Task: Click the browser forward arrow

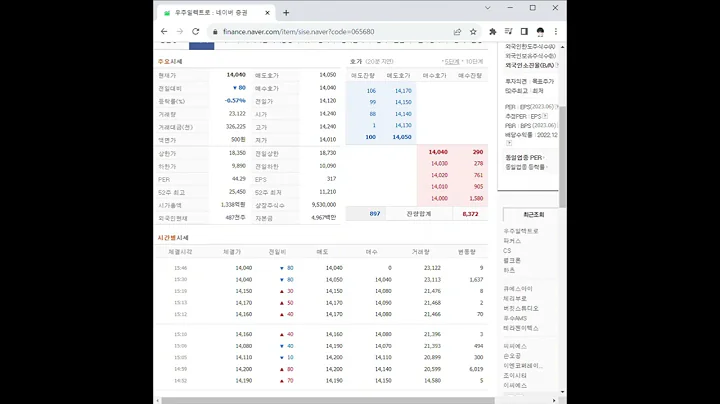Action: tap(180, 32)
